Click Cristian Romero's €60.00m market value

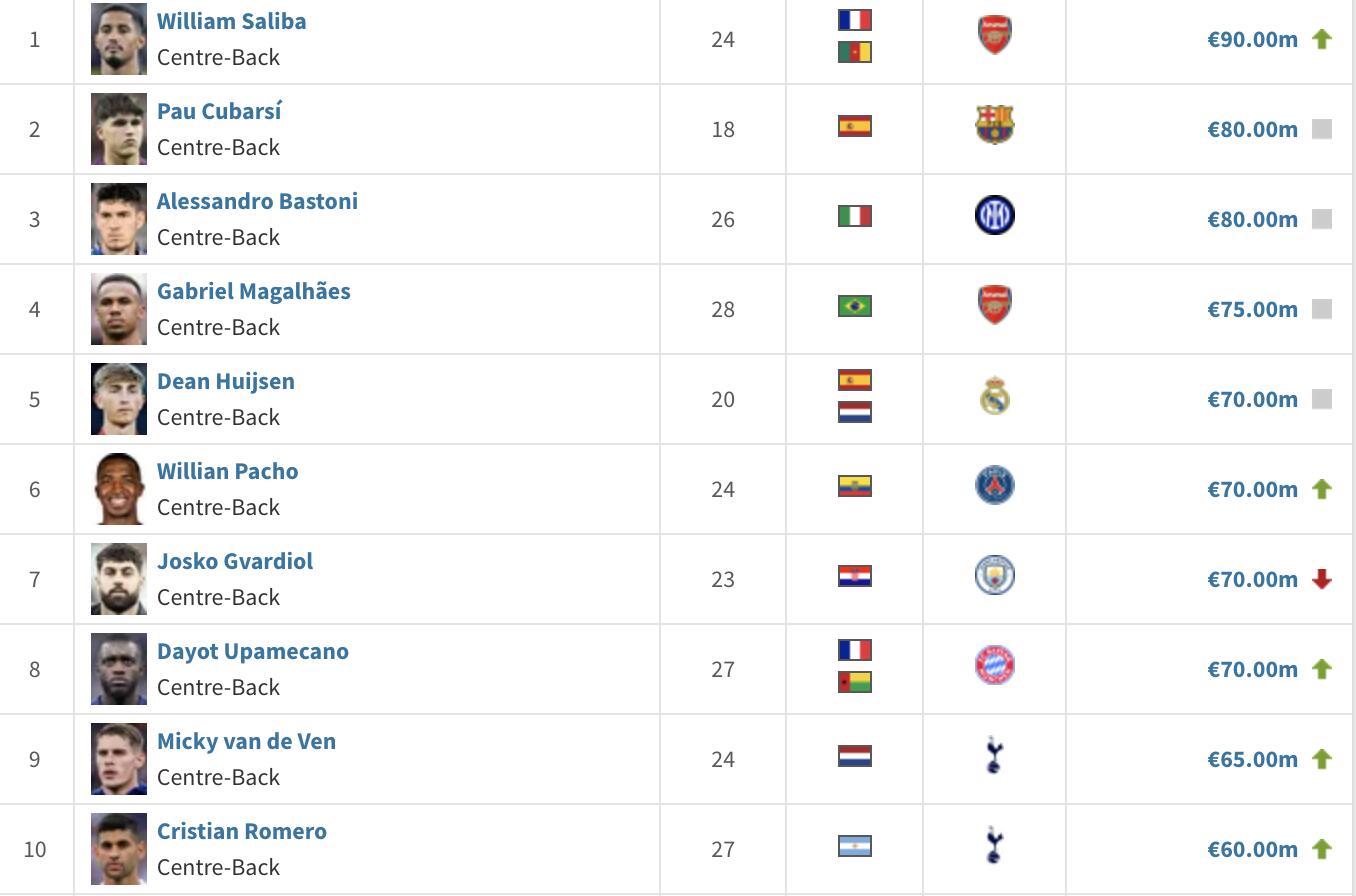(1252, 849)
